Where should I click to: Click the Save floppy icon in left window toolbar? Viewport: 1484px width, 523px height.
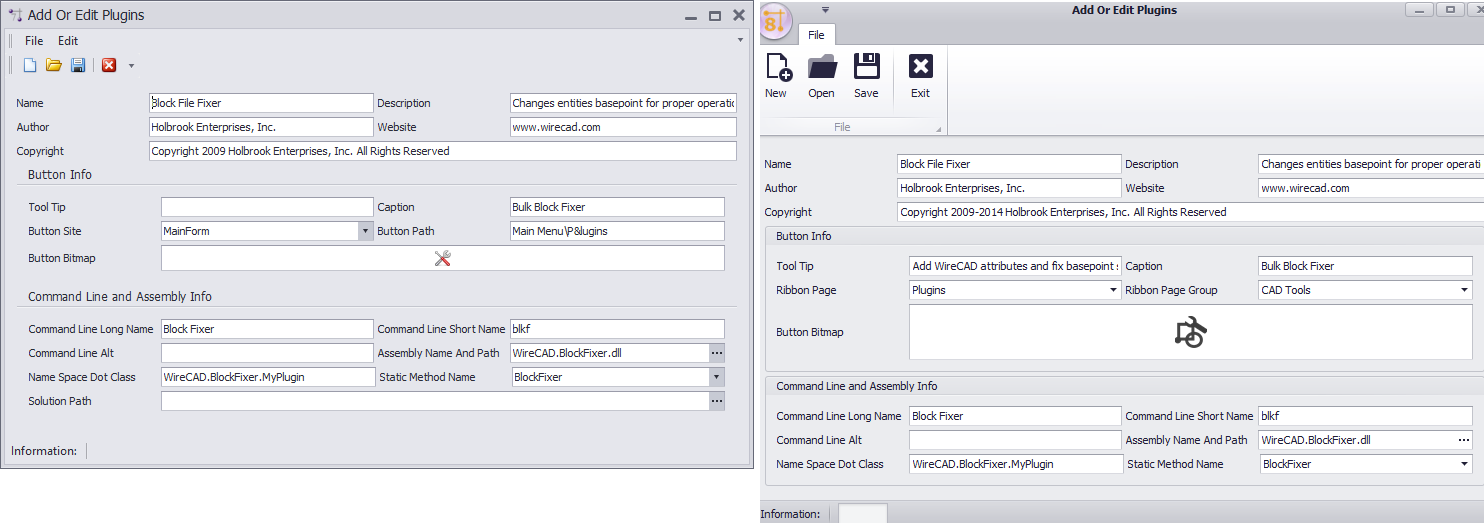(x=78, y=65)
